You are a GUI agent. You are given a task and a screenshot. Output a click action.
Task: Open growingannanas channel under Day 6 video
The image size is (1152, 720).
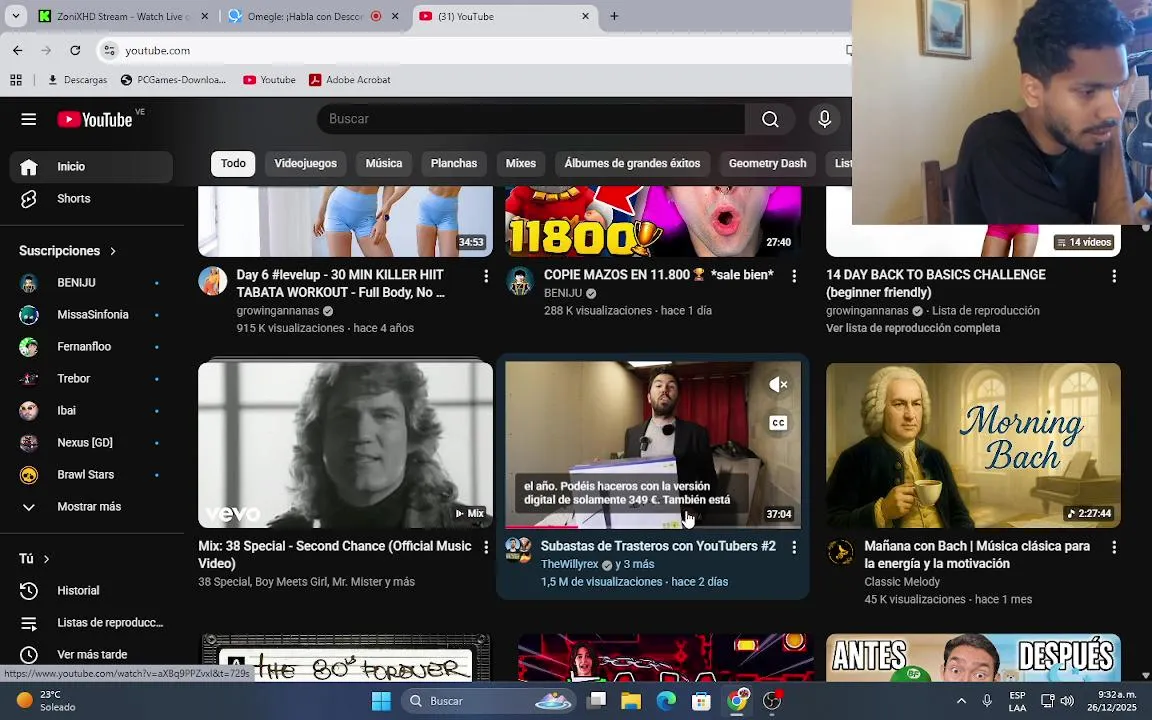[x=278, y=311]
